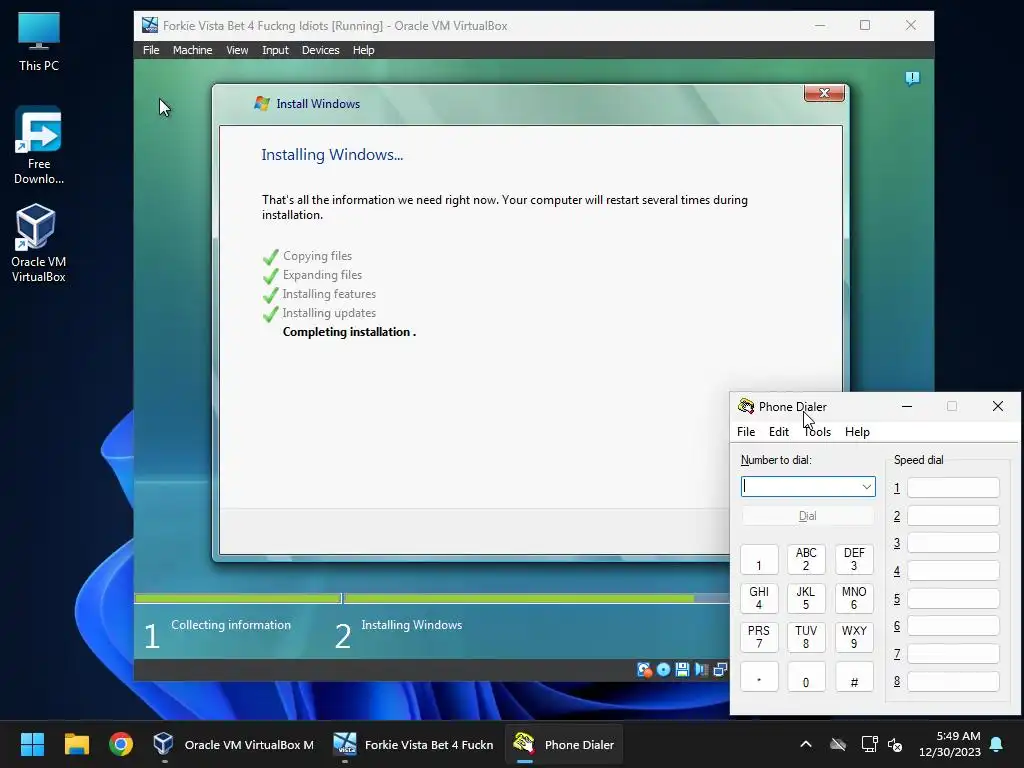This screenshot has height=768, width=1024.
Task: Open the Phone Dialer Edit menu
Action: [778, 432]
